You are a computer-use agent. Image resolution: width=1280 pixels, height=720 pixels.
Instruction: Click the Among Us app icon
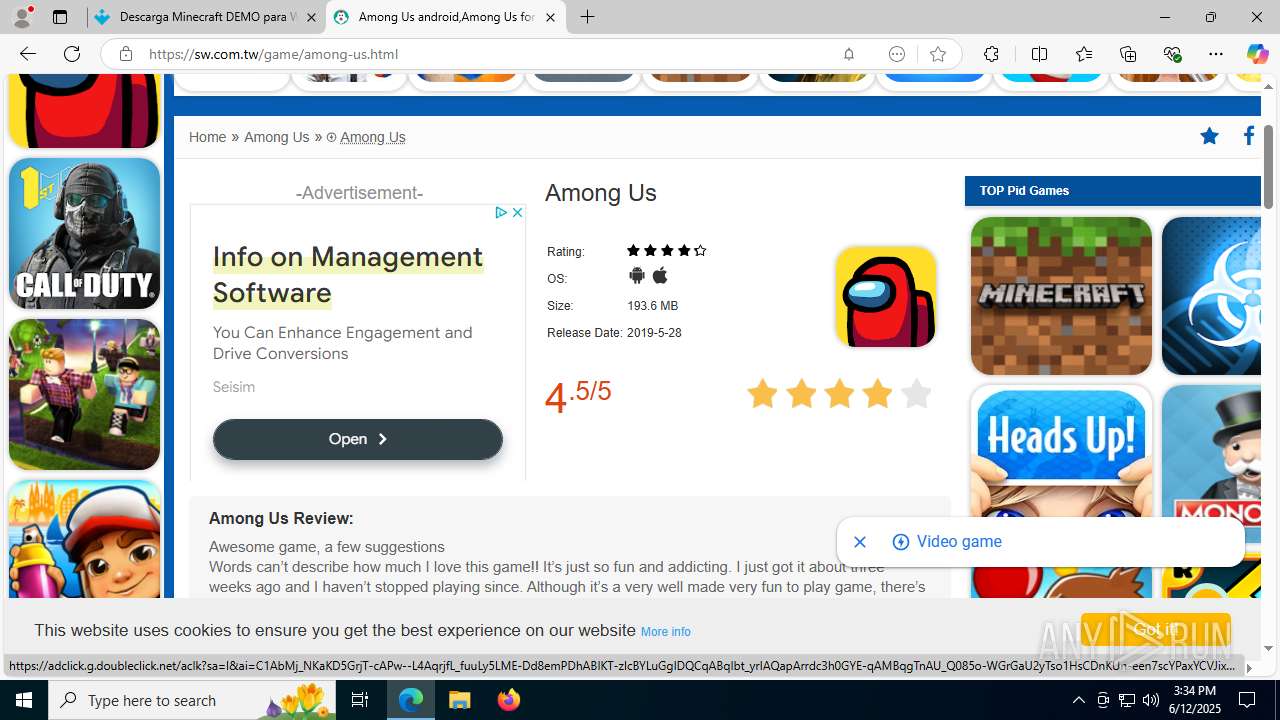[885, 297]
